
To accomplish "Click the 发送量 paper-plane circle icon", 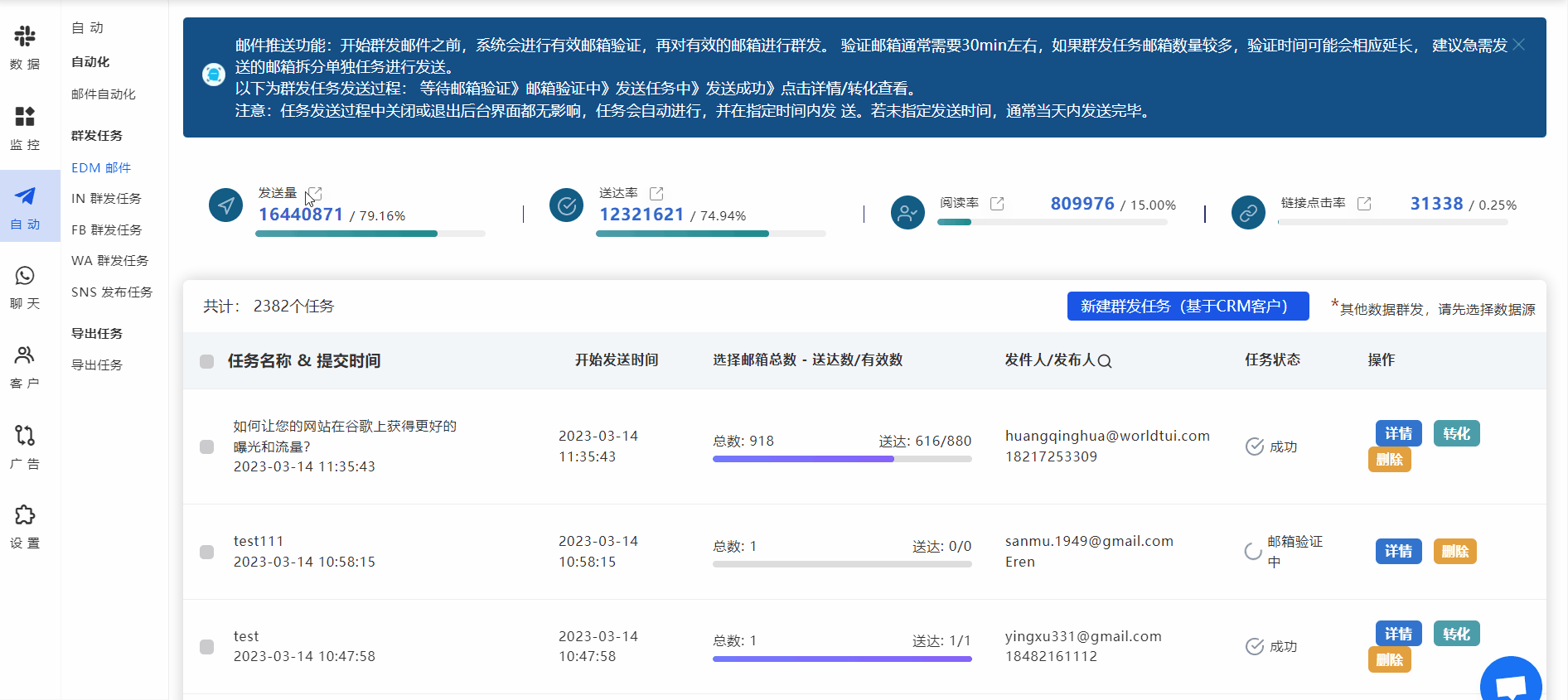I will coord(225,205).
